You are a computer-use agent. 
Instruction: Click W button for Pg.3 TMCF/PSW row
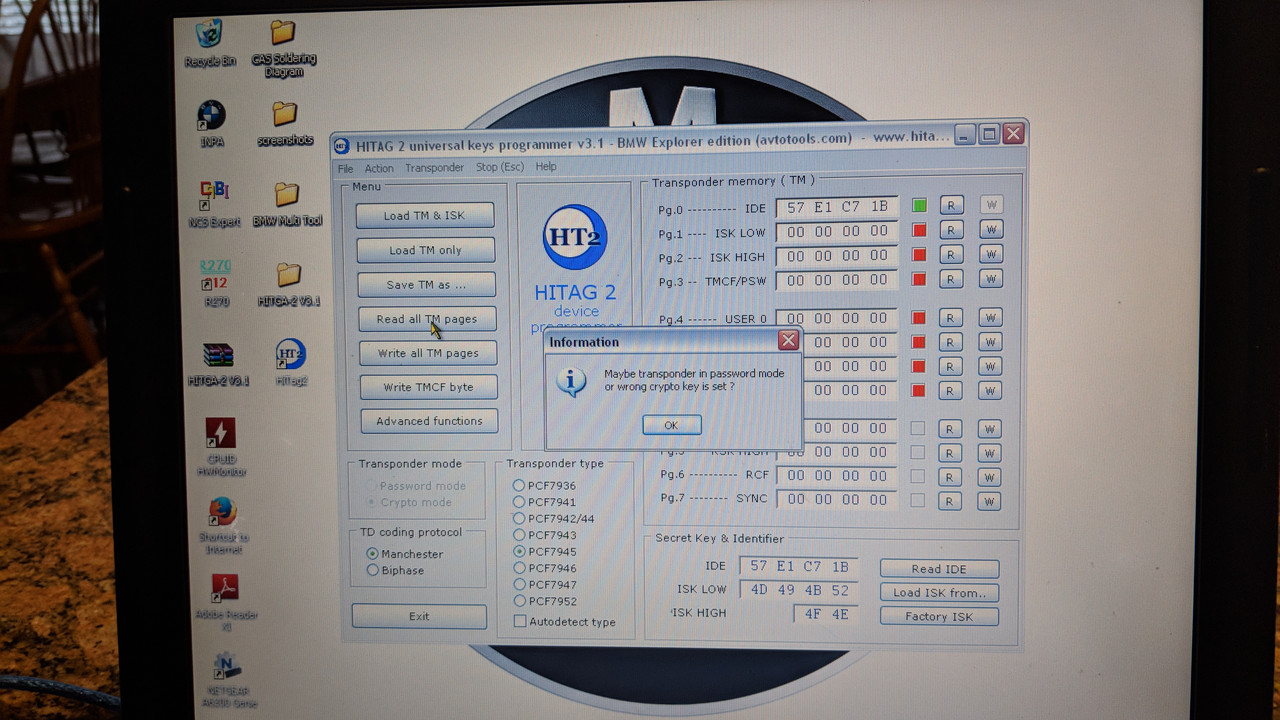point(990,279)
